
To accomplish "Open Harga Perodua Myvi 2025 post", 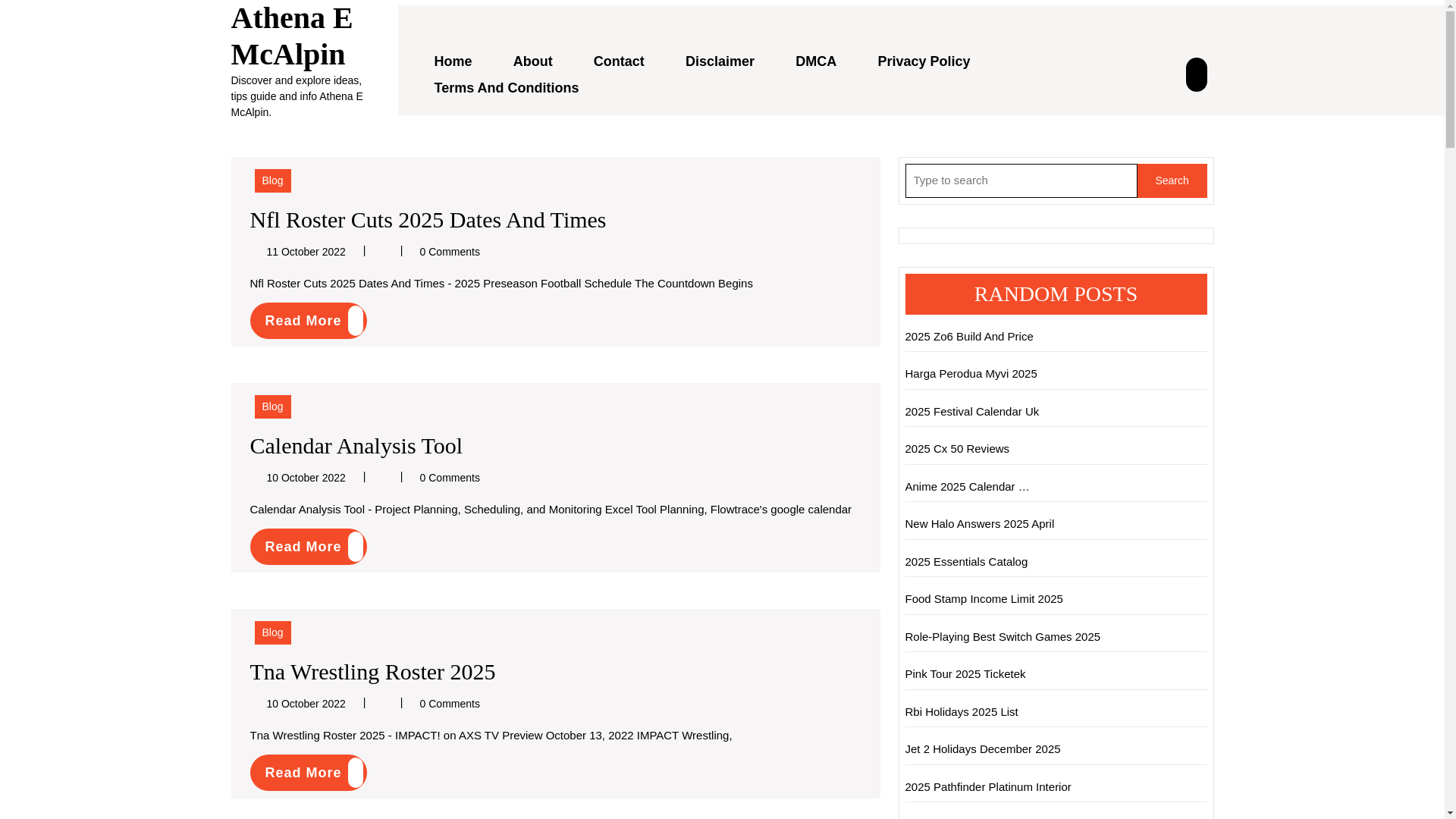I will pyautogui.click(x=971, y=374).
